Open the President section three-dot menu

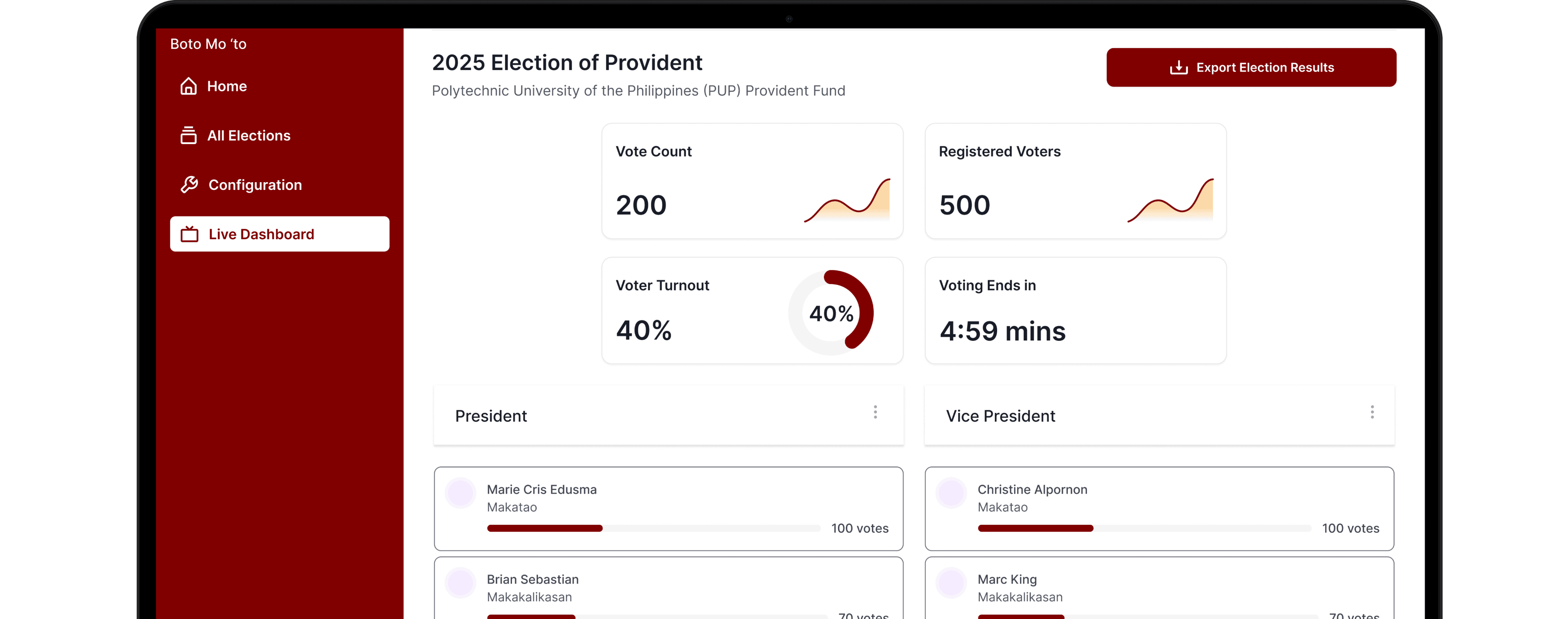click(x=875, y=413)
